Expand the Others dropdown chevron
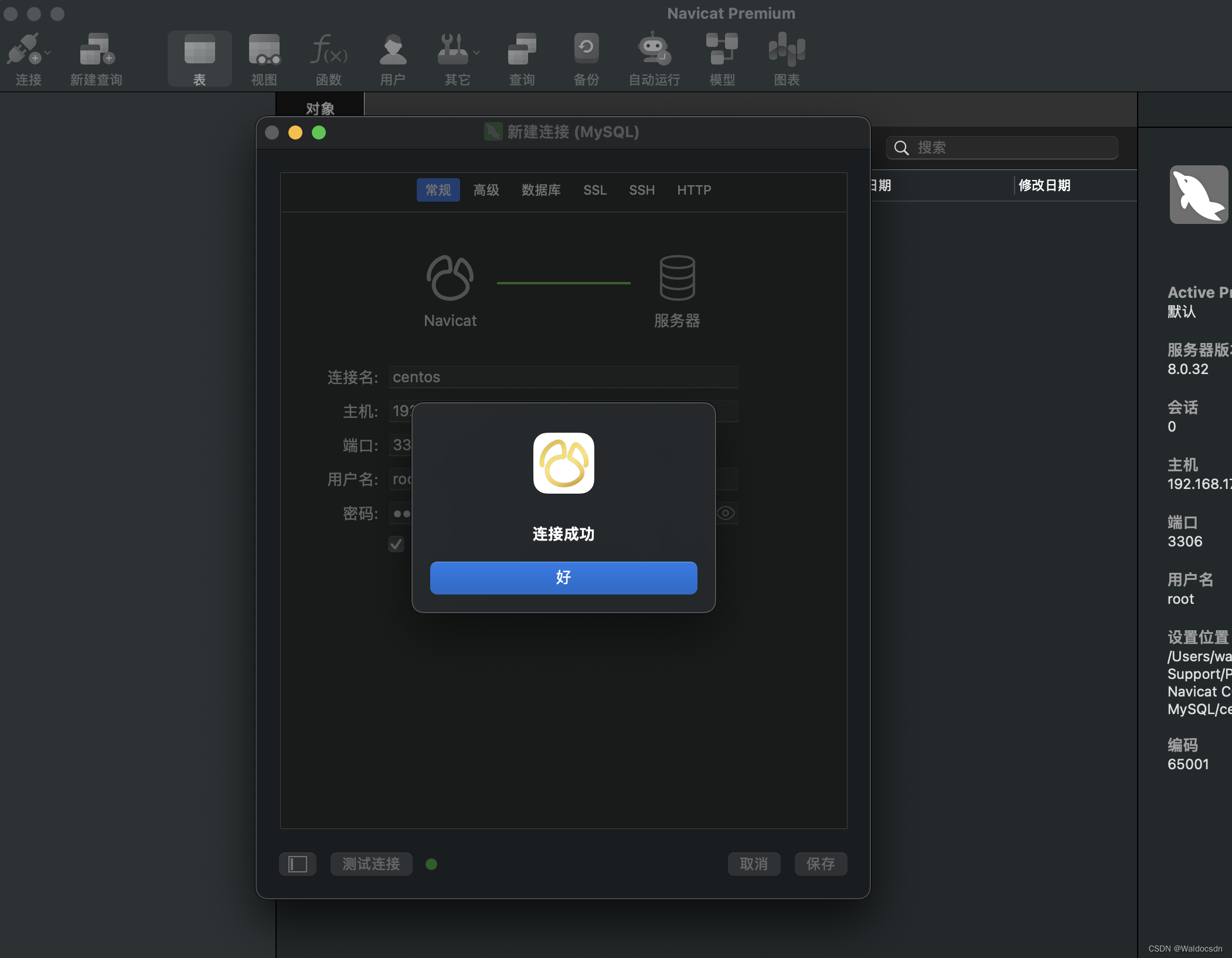The height and width of the screenshot is (958, 1232). point(477,53)
